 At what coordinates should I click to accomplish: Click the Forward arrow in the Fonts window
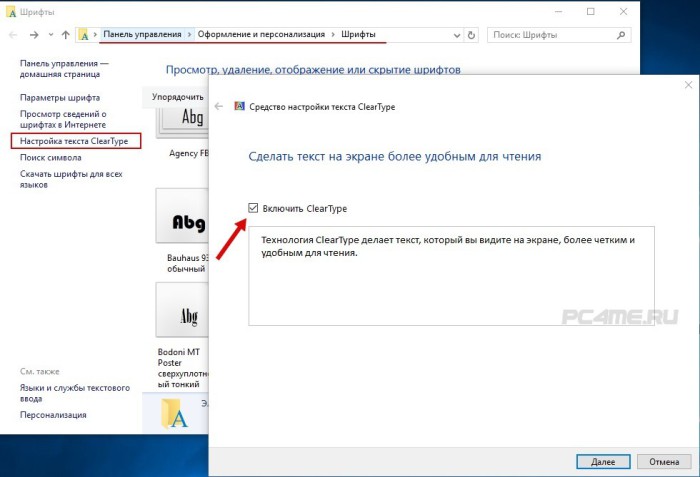pyautogui.click(x=34, y=35)
